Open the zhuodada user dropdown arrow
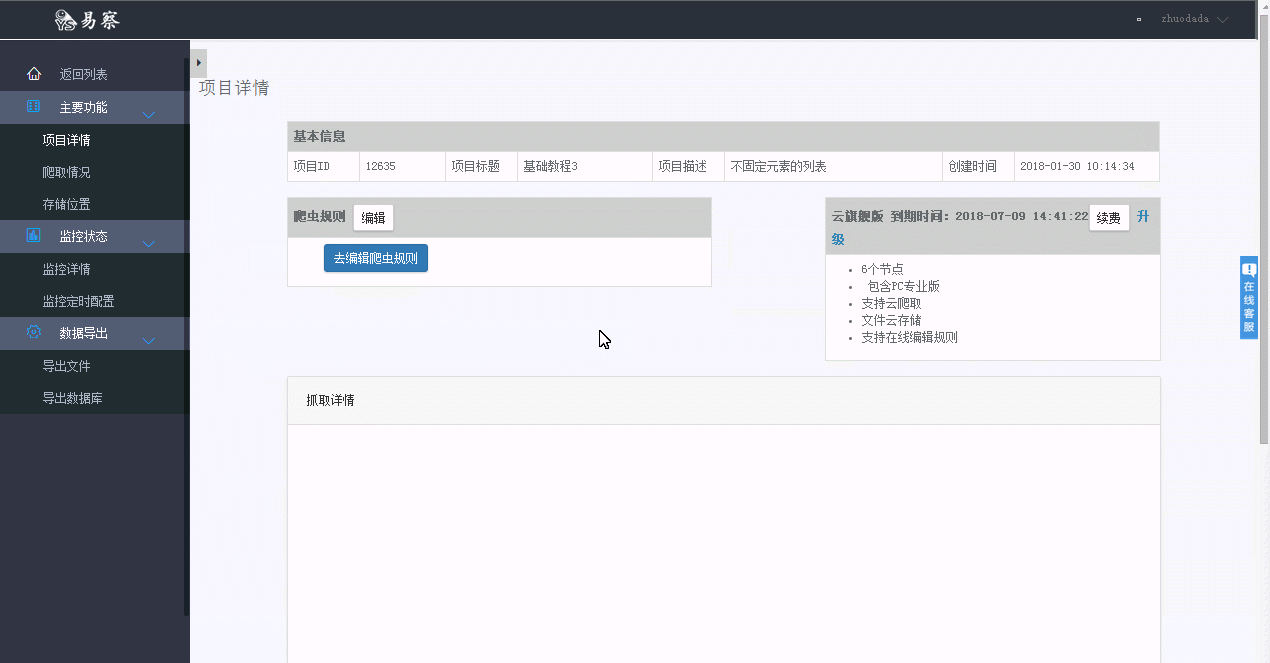The image size is (1270, 663). [x=1222, y=20]
